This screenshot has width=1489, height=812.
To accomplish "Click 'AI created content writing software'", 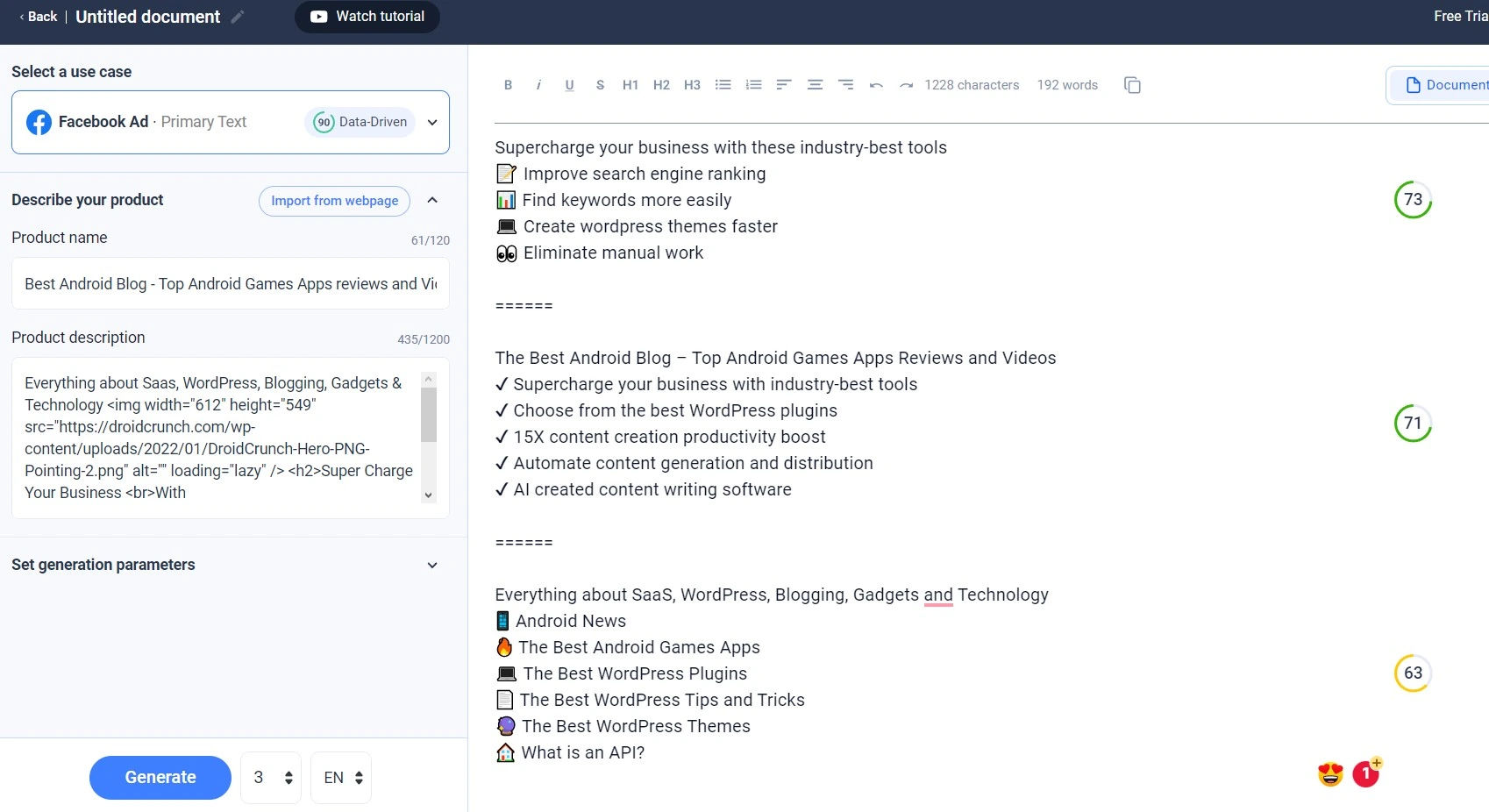I will point(652,489).
